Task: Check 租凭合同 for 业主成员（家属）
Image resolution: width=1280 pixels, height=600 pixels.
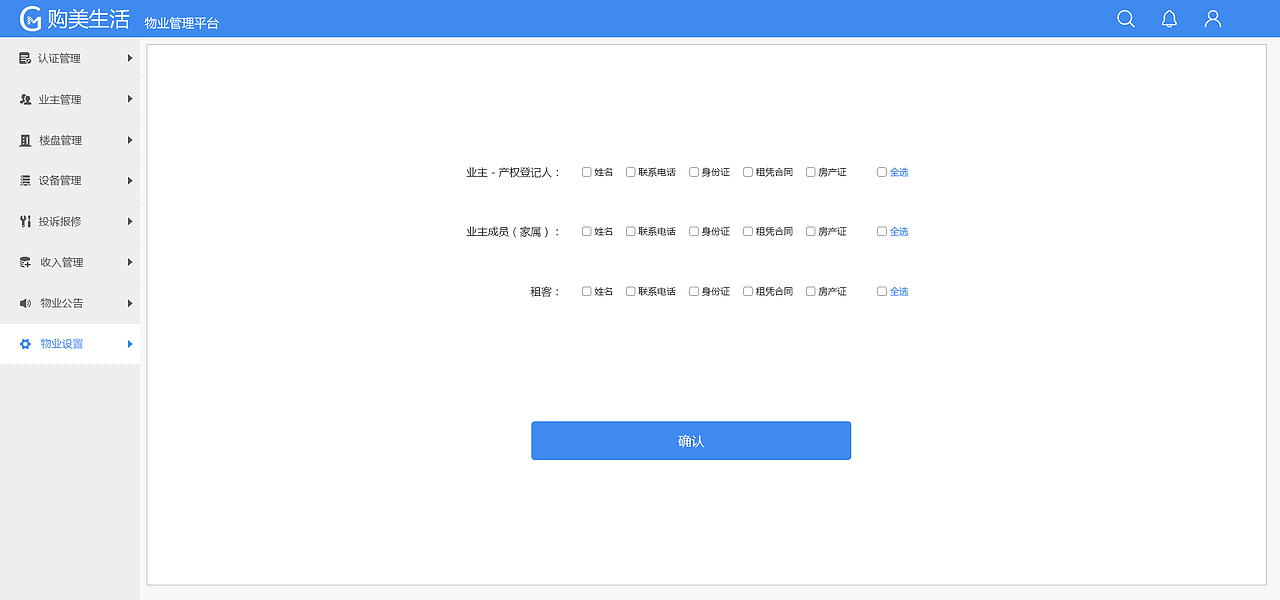Action: [748, 231]
